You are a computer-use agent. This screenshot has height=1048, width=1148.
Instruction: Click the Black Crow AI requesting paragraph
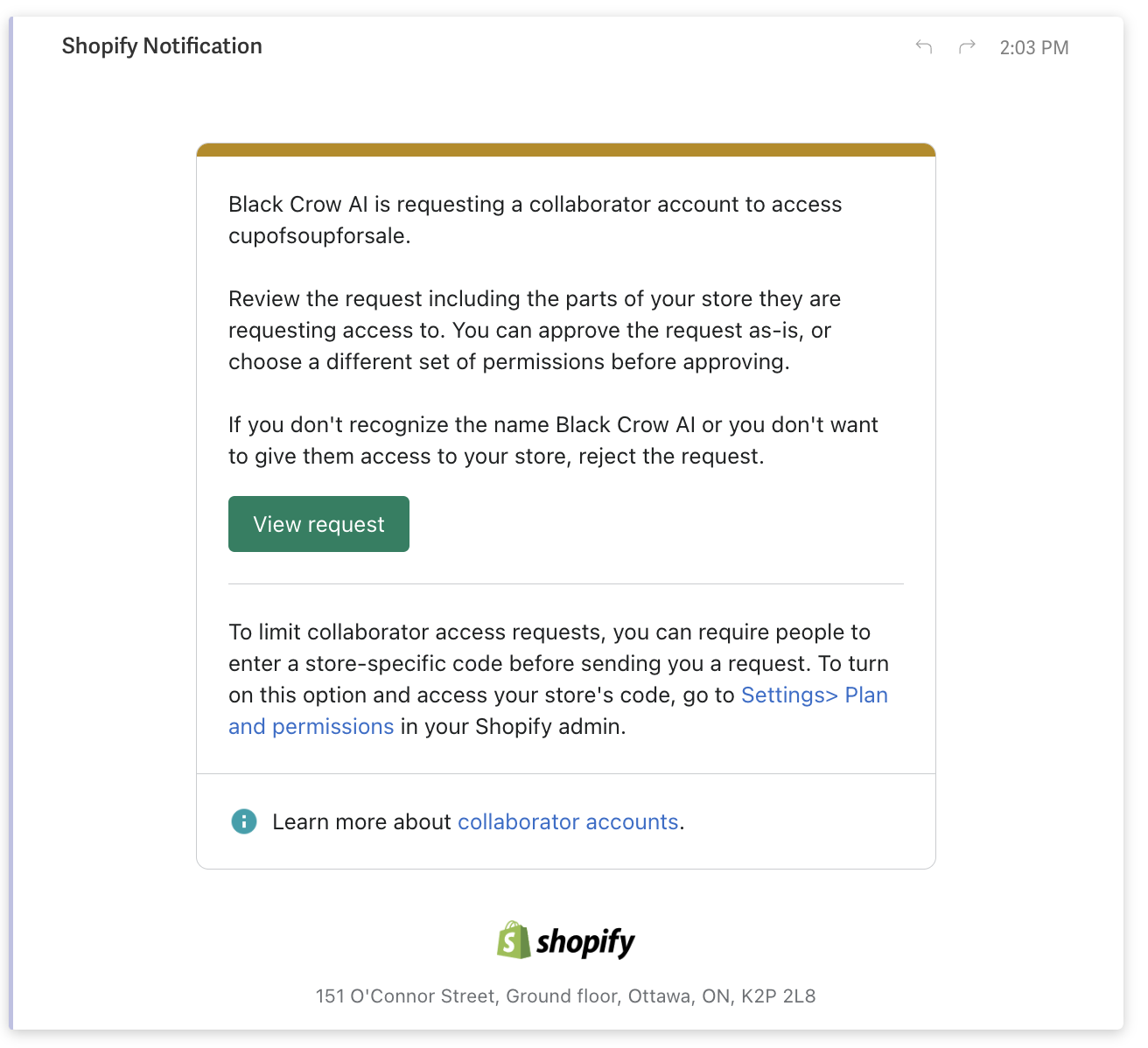[535, 205]
